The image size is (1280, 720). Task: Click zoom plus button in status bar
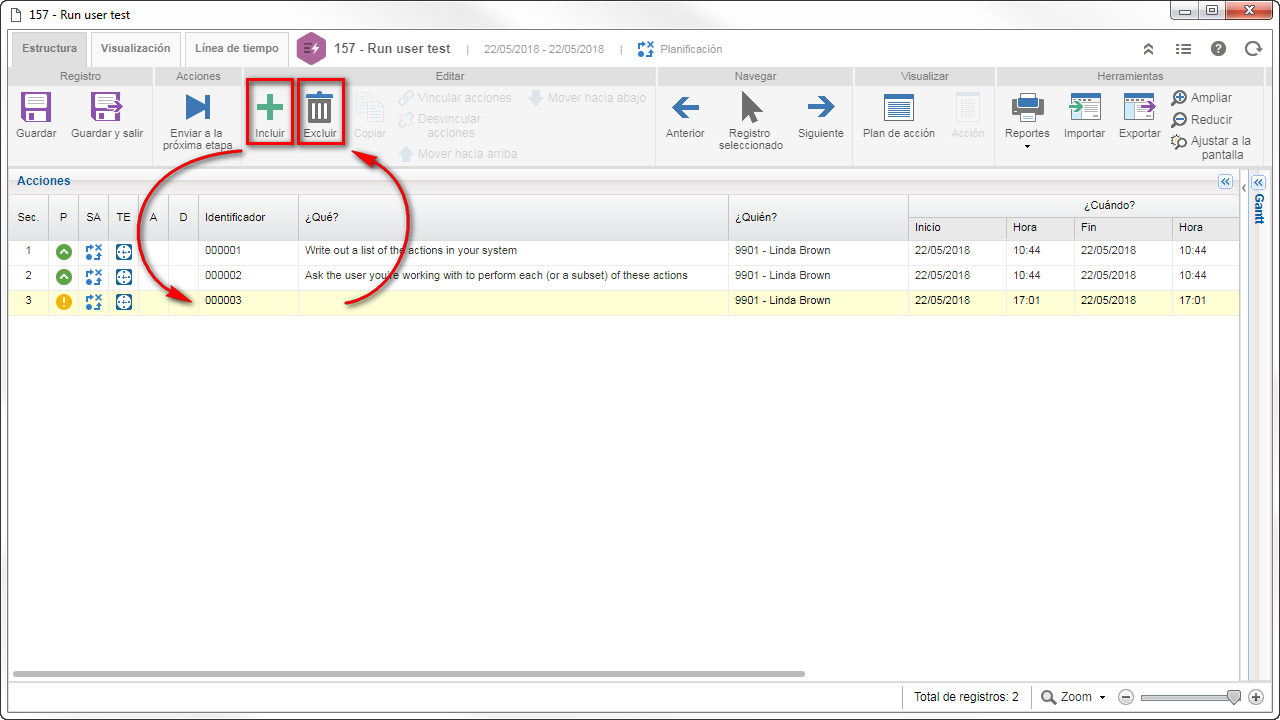1256,697
